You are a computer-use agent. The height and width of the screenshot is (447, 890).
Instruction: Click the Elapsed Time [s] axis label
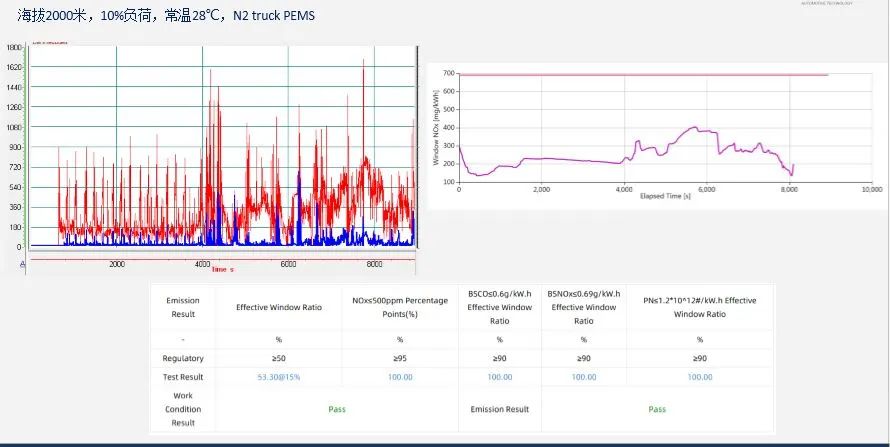pos(665,196)
